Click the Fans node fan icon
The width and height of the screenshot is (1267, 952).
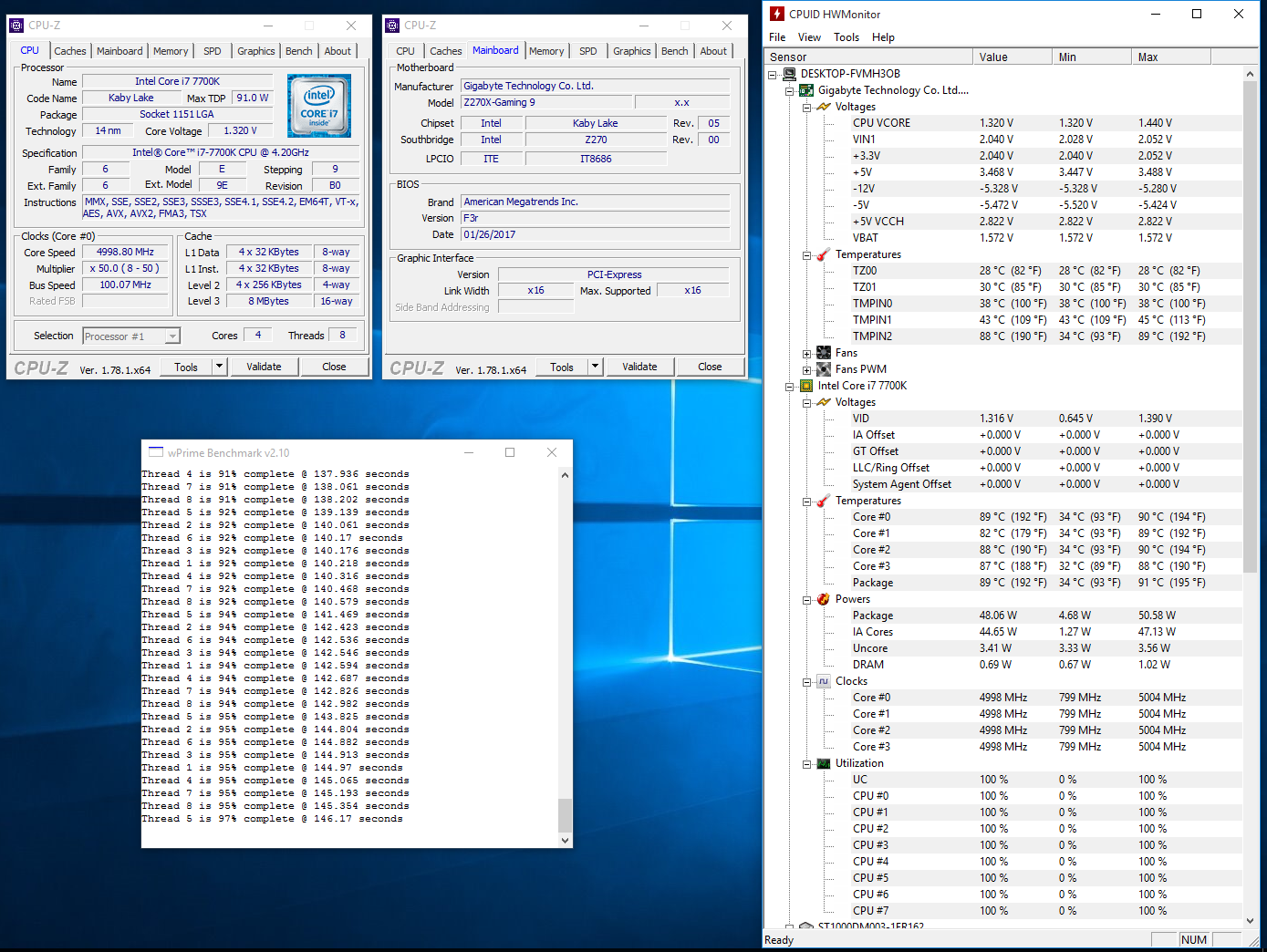point(824,353)
